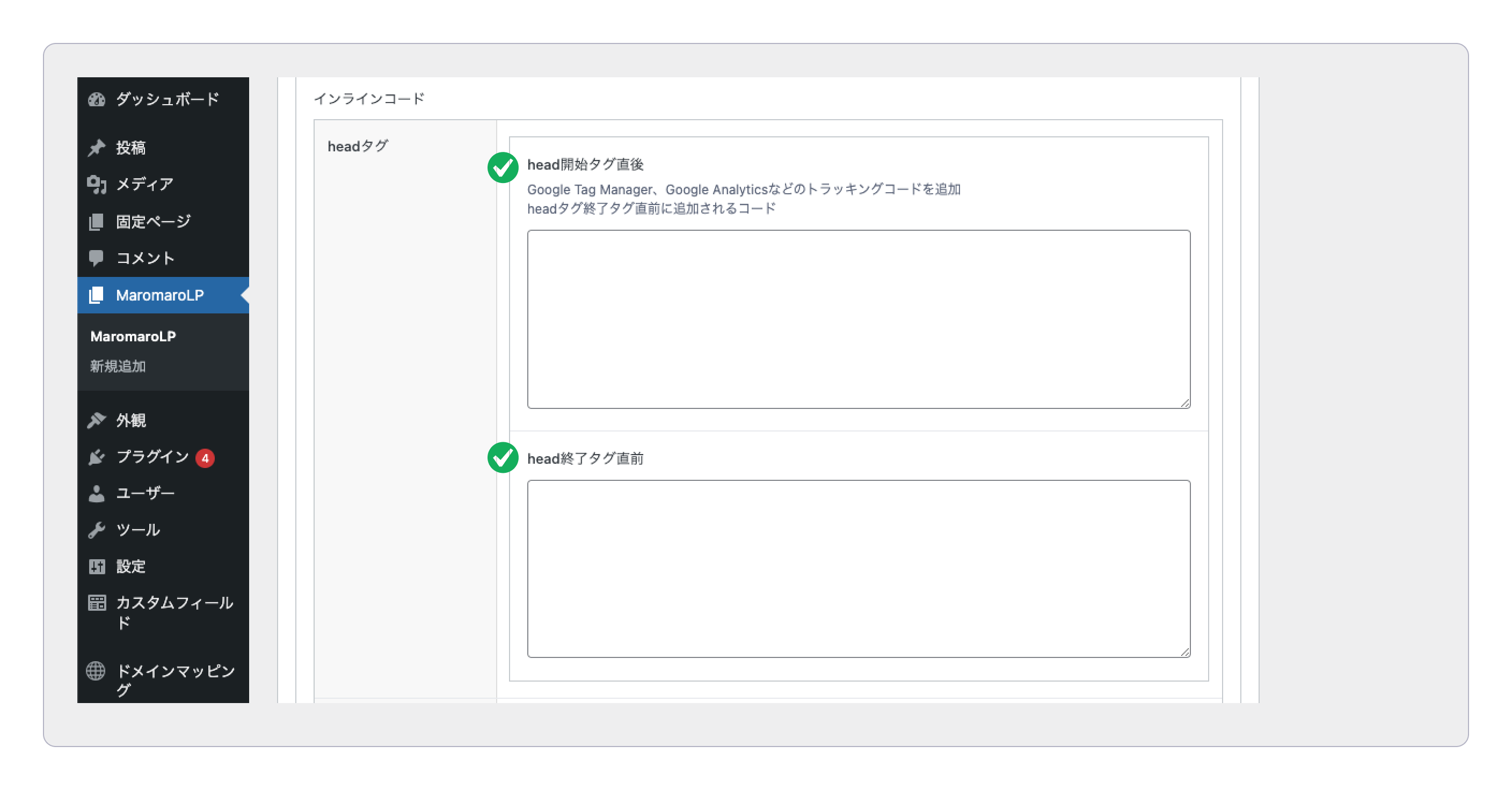This screenshot has width=1512, height=790.
Task: Click the Comments speech bubble icon
Action: [x=96, y=258]
